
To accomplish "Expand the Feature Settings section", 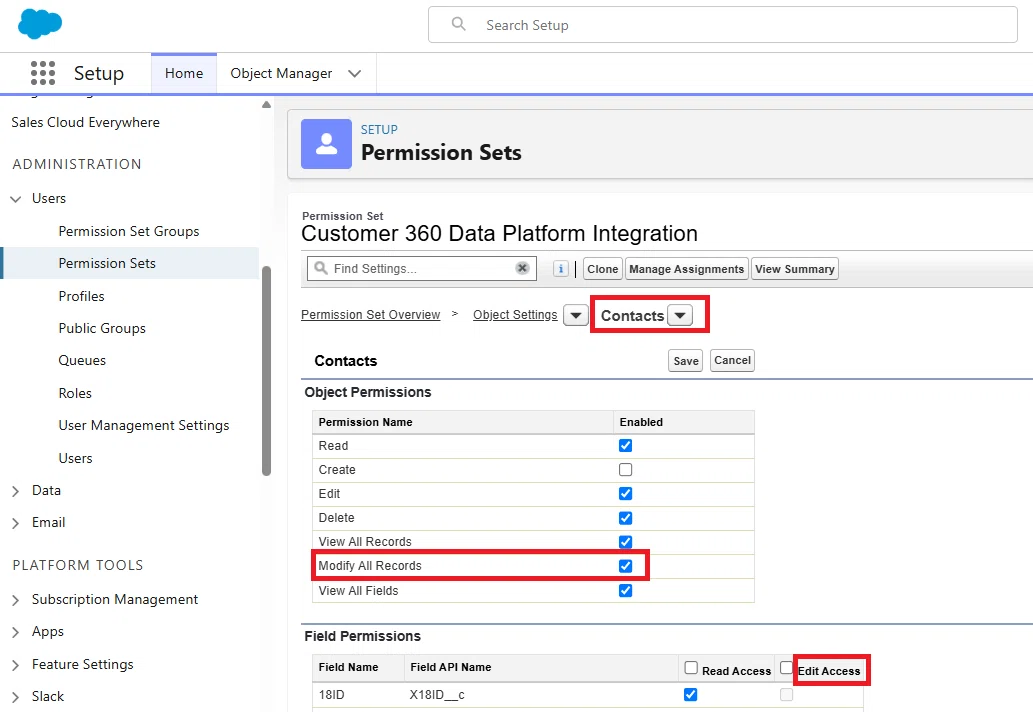I will pyautogui.click(x=16, y=665).
